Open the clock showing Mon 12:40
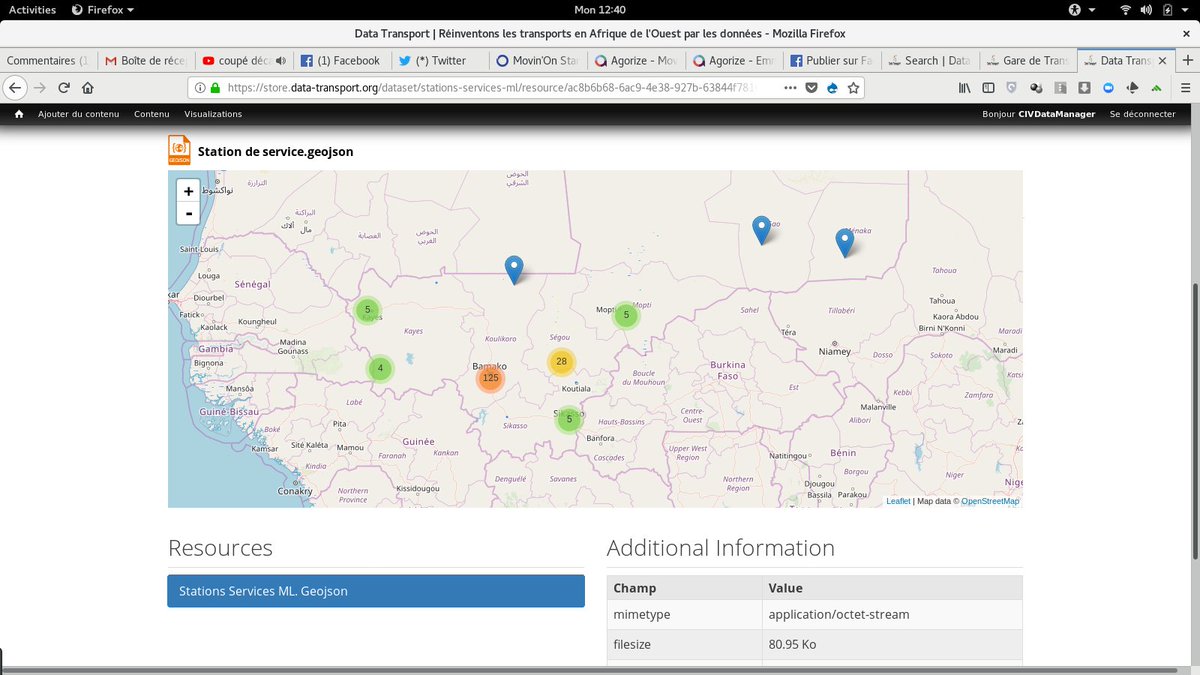Screen dimensions: 1200x675 [x=600, y=9]
